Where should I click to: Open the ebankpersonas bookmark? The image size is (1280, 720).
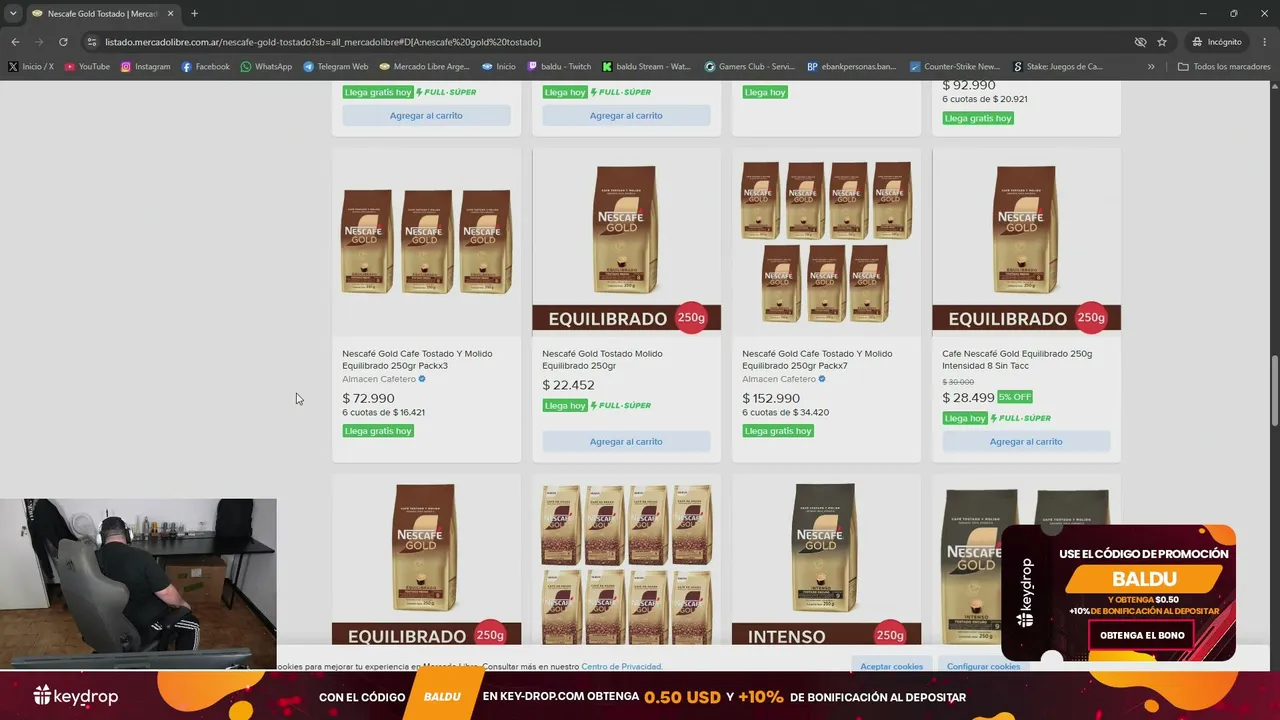click(851, 67)
